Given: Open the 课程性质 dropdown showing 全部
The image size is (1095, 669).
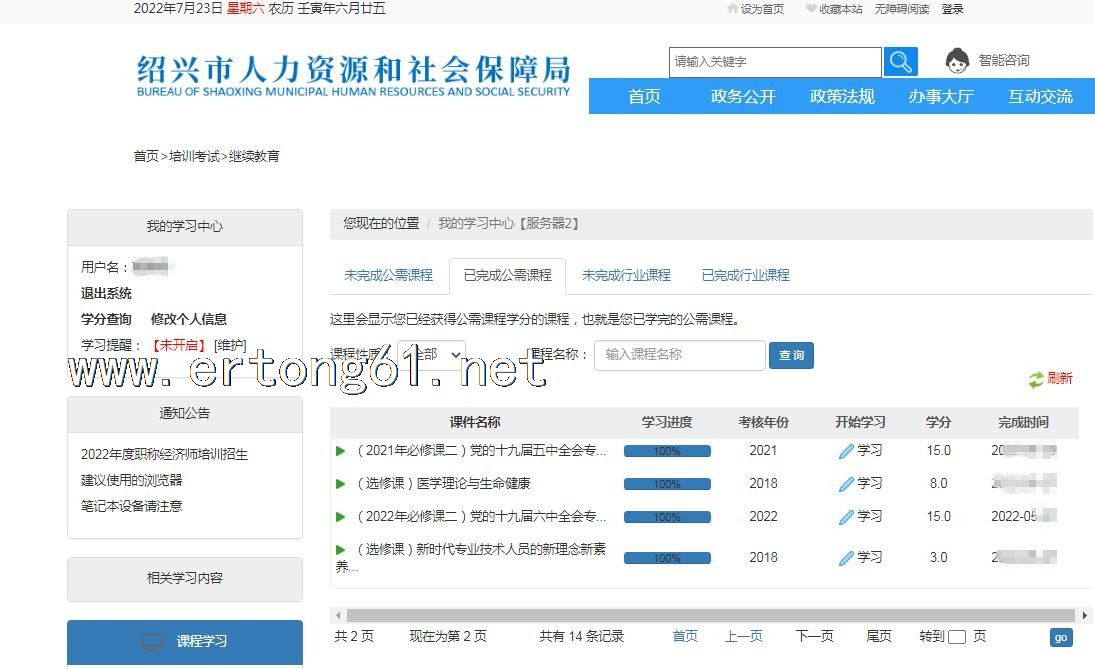Looking at the screenshot, I should click(431, 355).
